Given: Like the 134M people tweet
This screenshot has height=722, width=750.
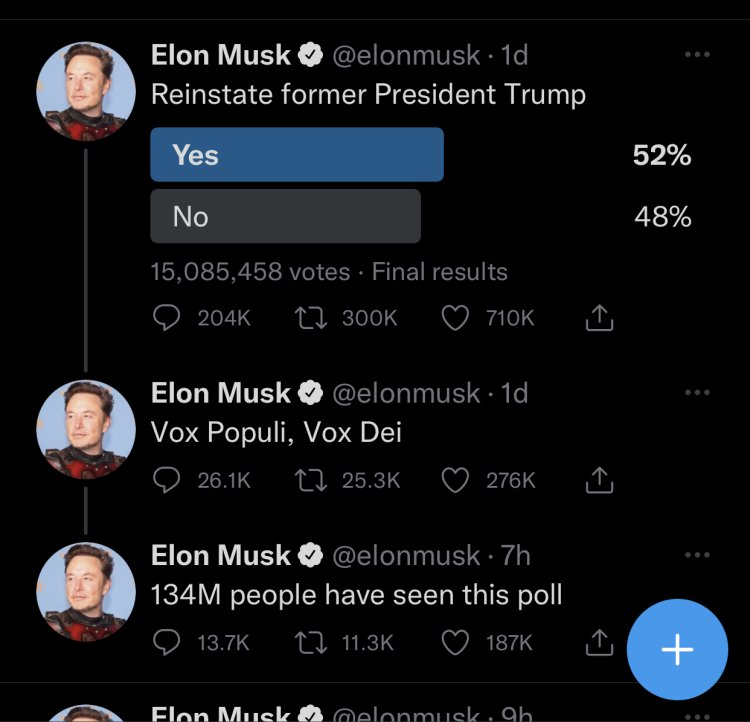Looking at the screenshot, I should (x=455, y=643).
